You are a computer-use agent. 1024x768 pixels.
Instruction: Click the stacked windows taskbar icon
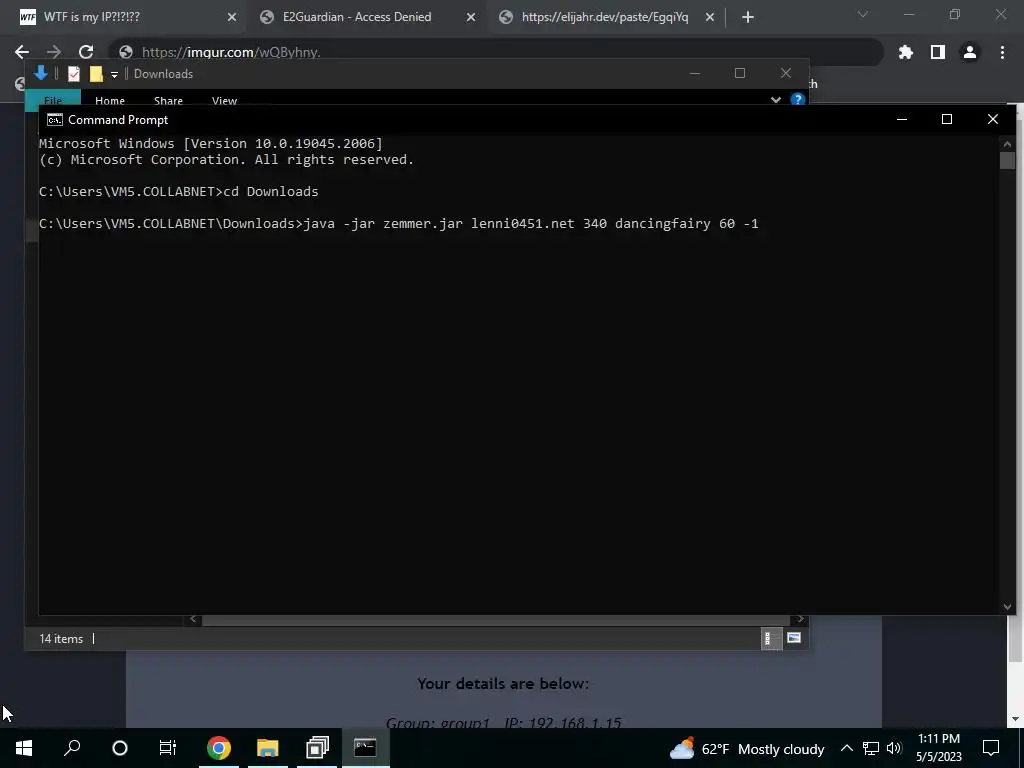tap(317, 748)
